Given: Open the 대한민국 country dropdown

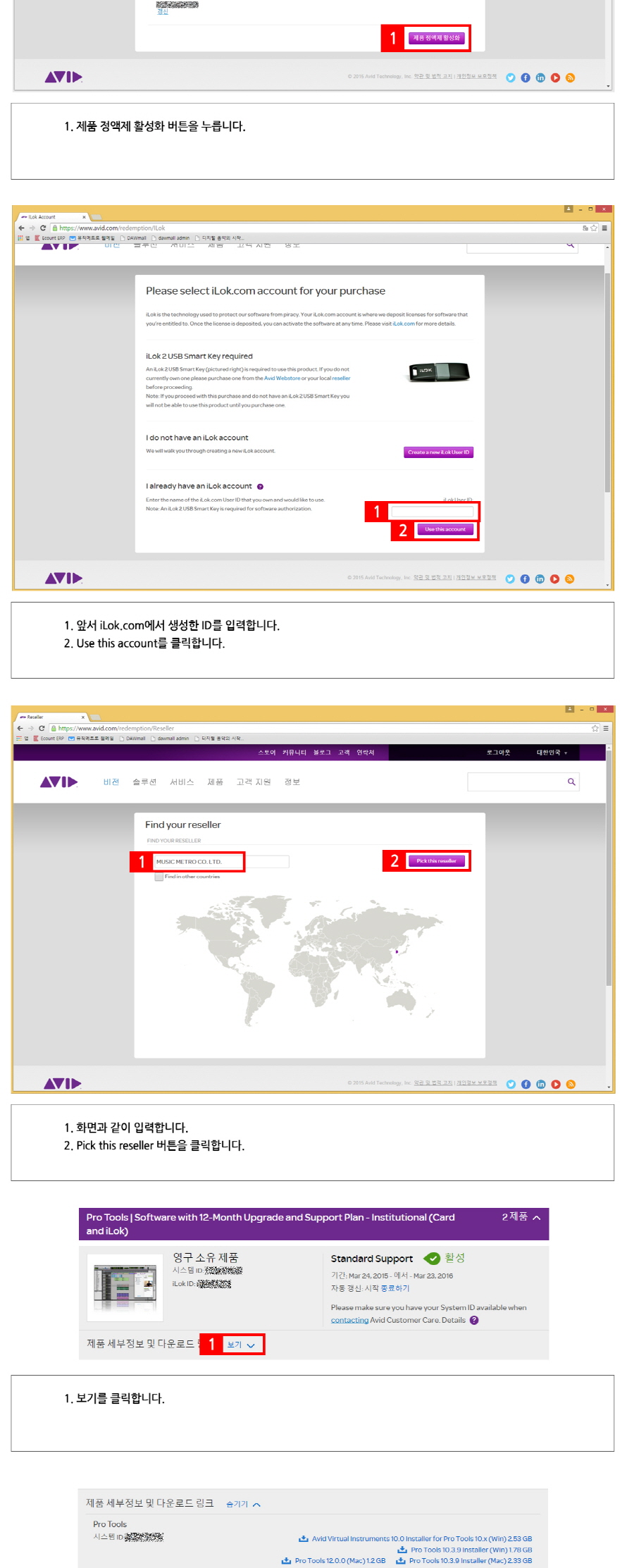Looking at the screenshot, I should (x=552, y=753).
